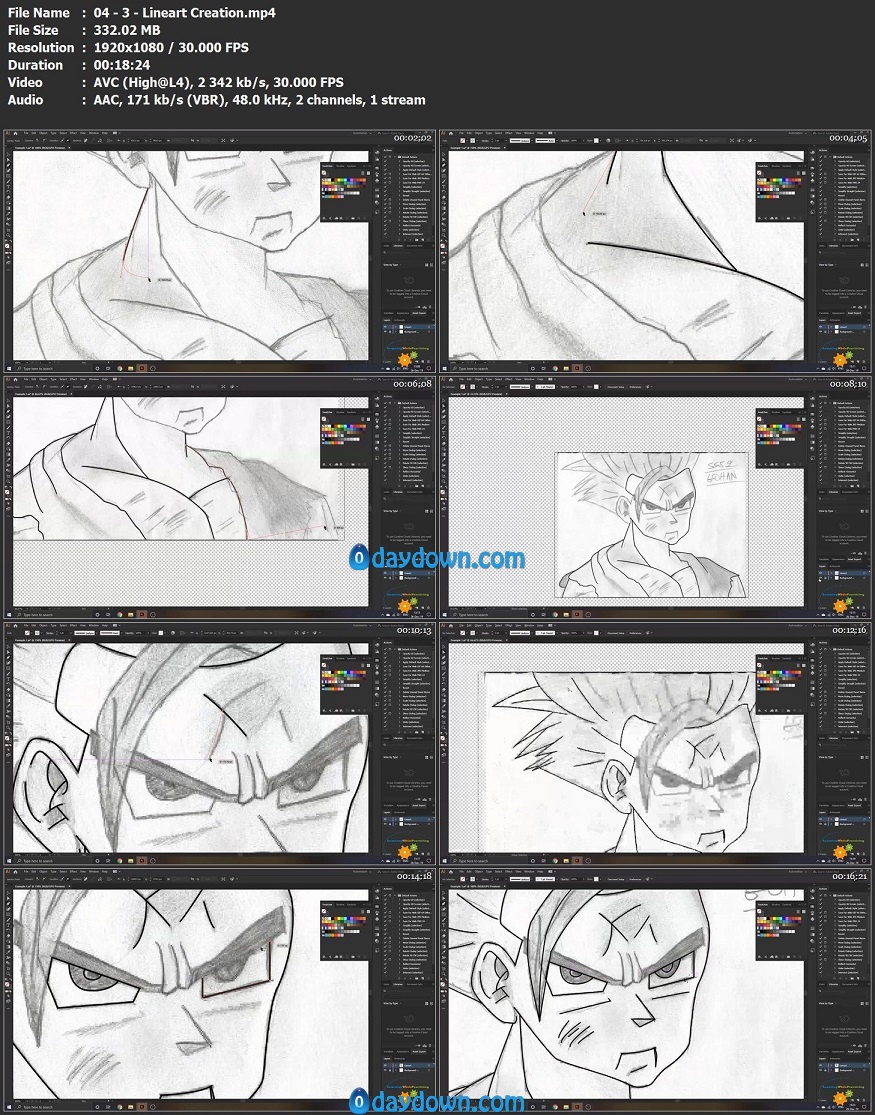Open View by Type dropdown in 00:16:21 frame
Screen dimensions: 875x1115
point(827,1003)
